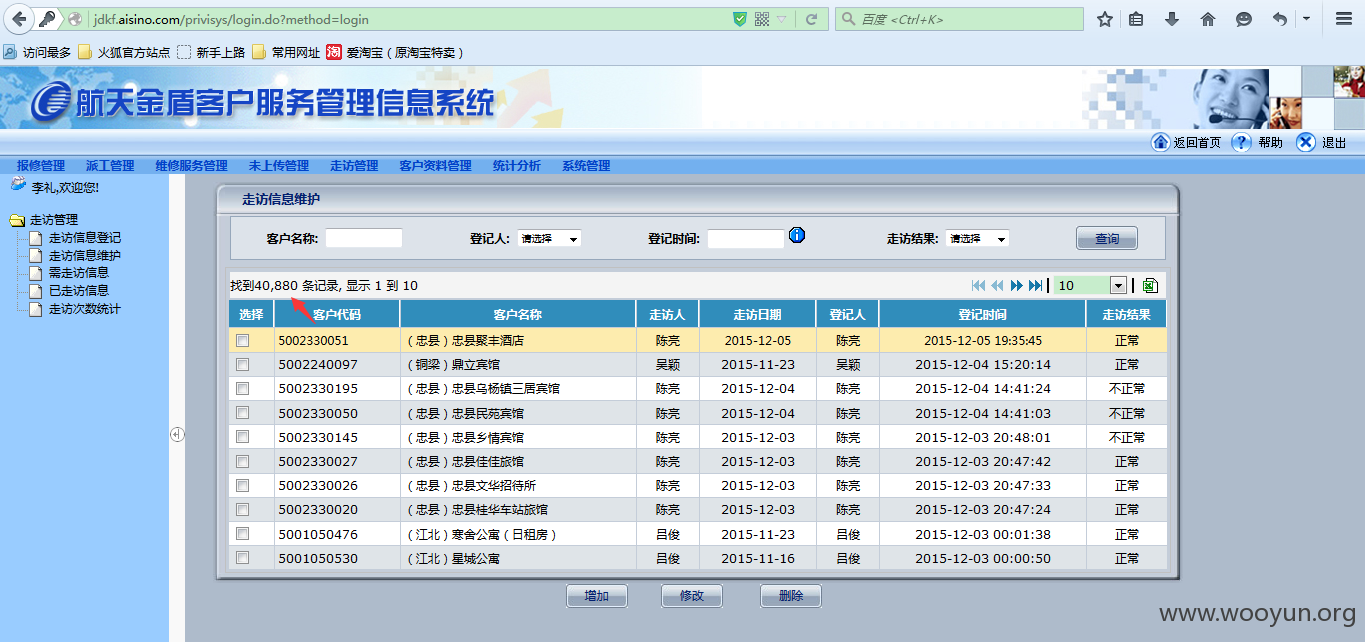Click the key site-identity icon in address bar
This screenshot has height=642, width=1365.
48,19
